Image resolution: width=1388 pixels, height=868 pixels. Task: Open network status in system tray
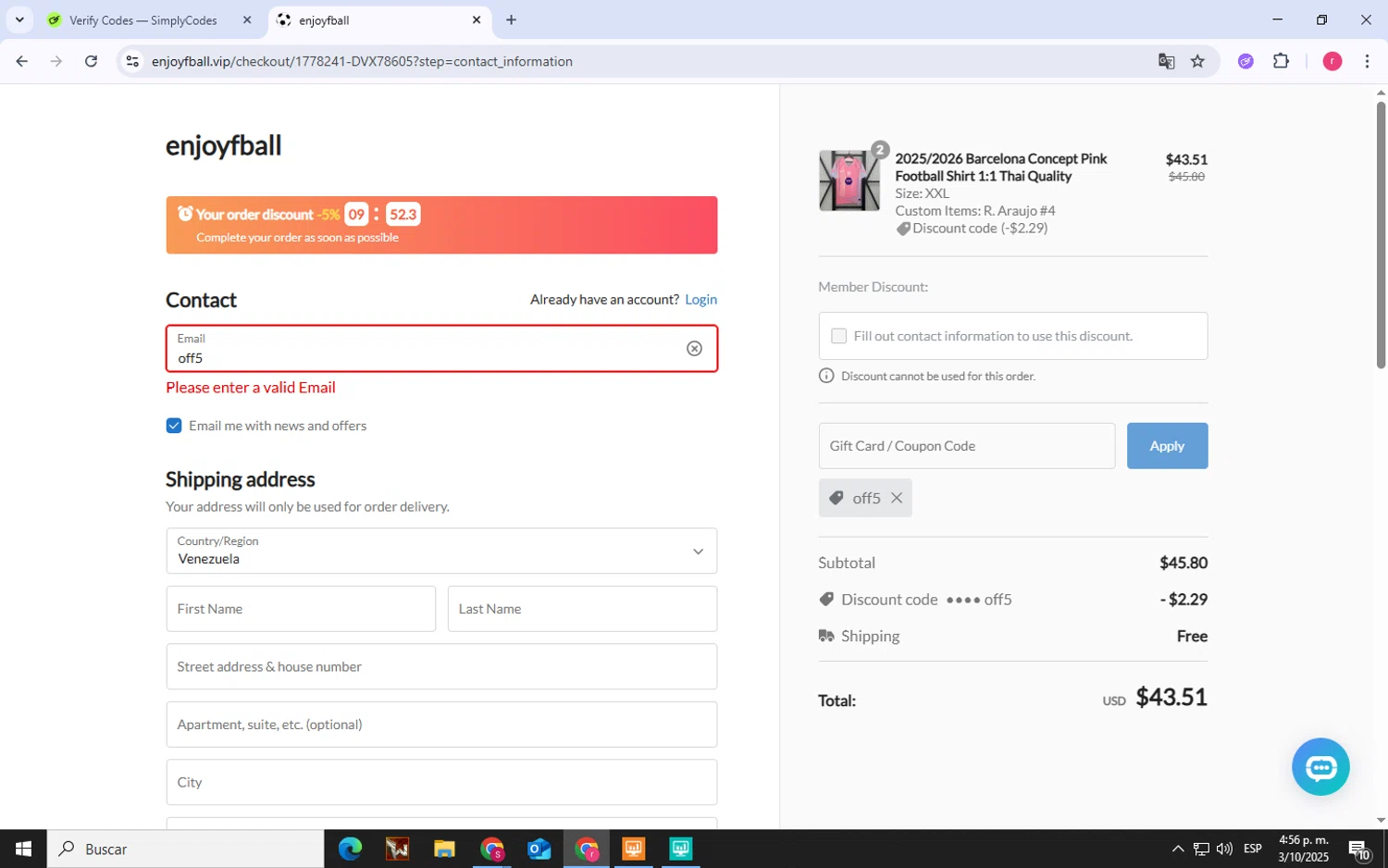click(1201, 849)
